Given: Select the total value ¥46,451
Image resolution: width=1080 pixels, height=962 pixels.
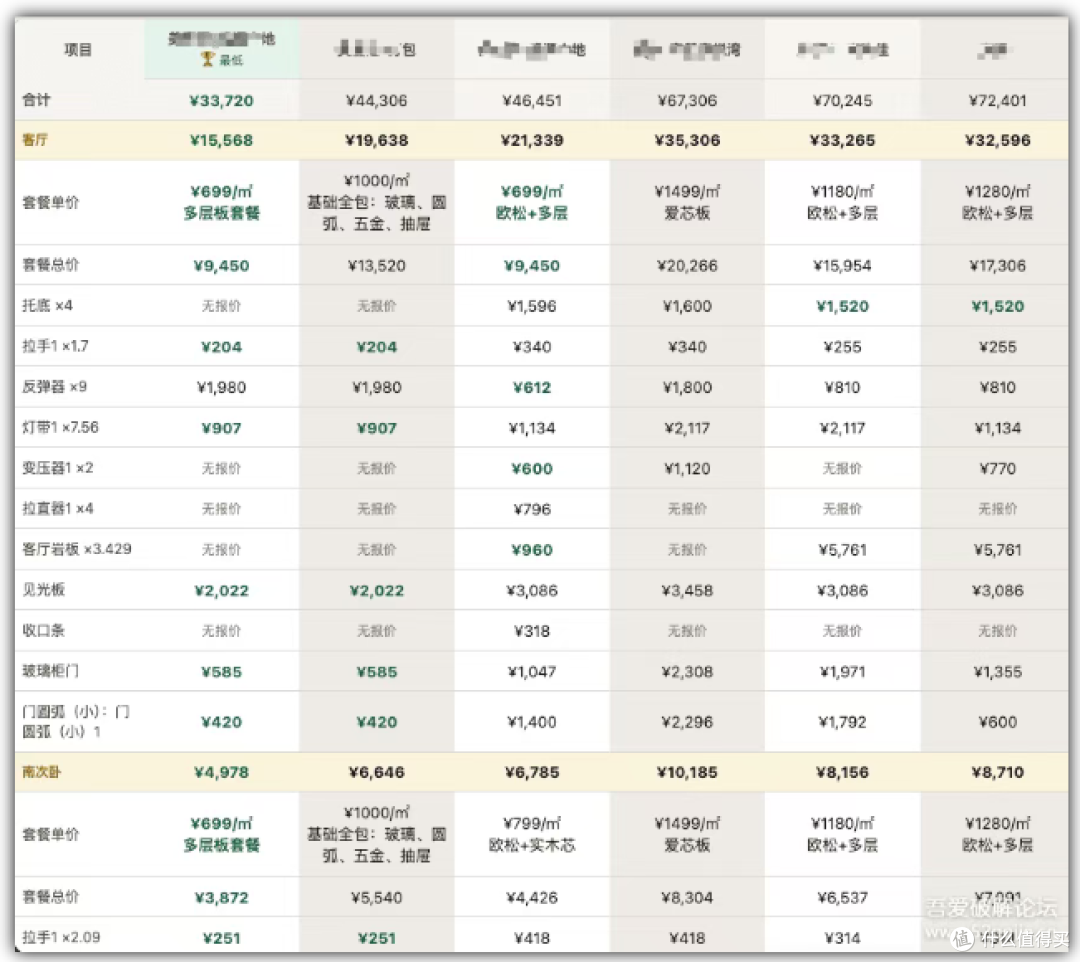Looking at the screenshot, I should point(532,101).
